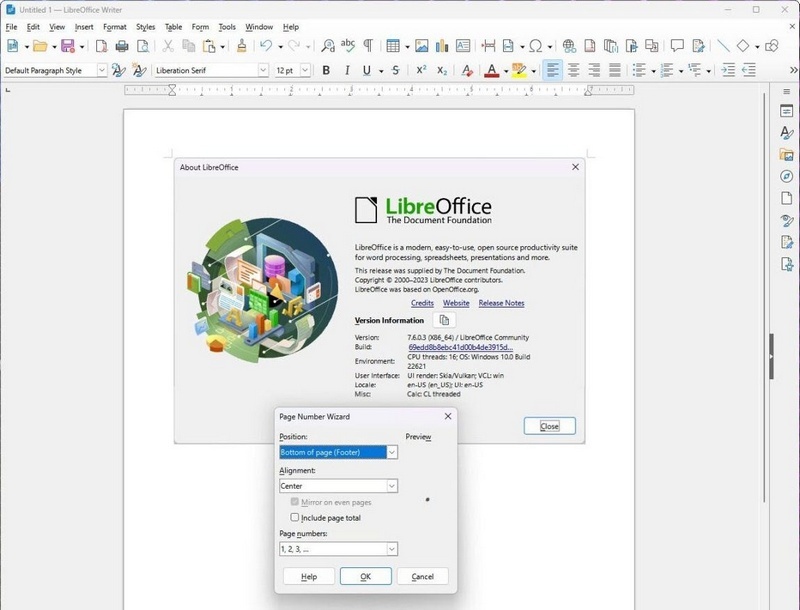Image resolution: width=800 pixels, height=610 pixels.
Task: Open Alignment Center dropdown in wizard
Action: point(392,486)
